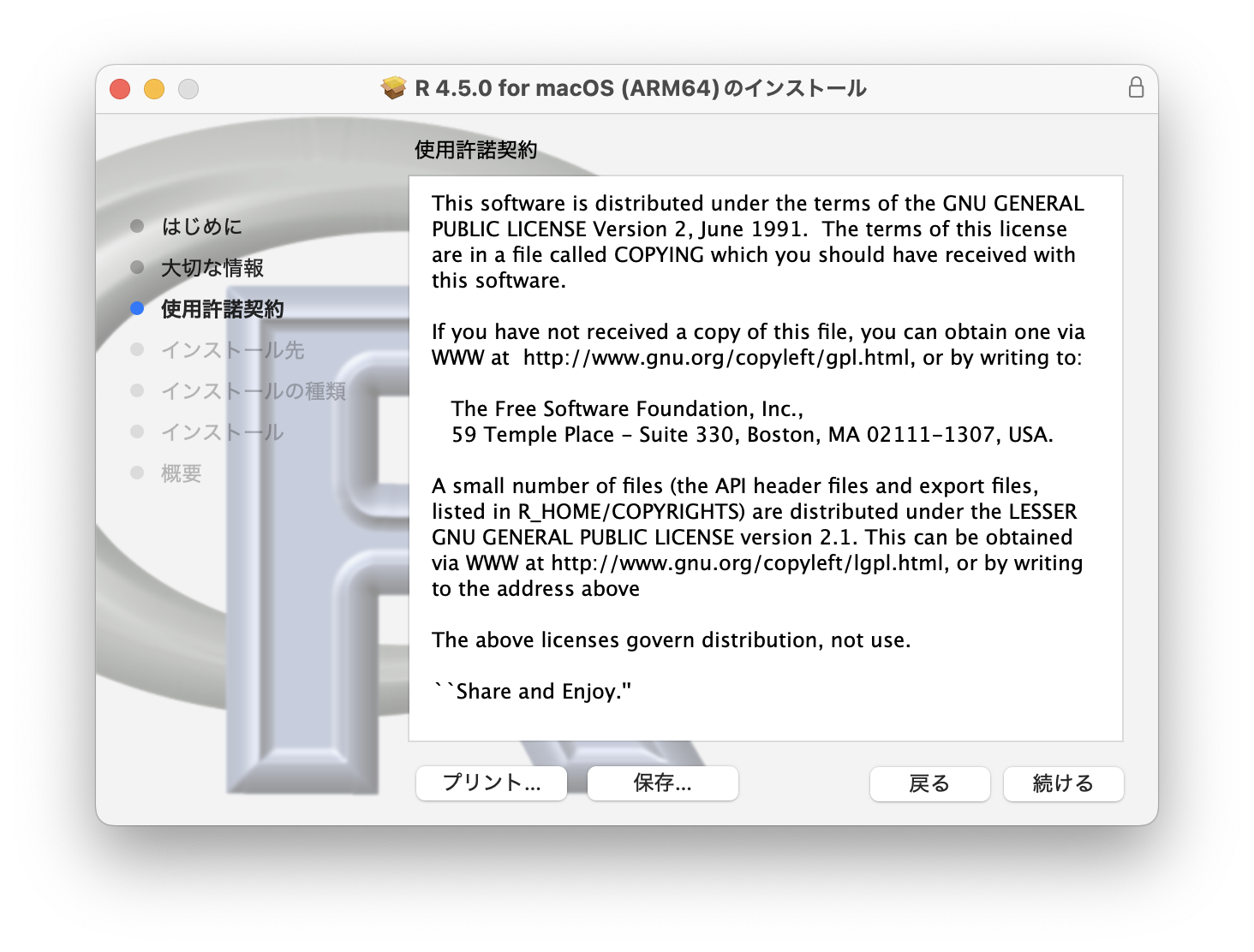
Task: Click the 概要 step in sidebar
Action: coord(182,473)
